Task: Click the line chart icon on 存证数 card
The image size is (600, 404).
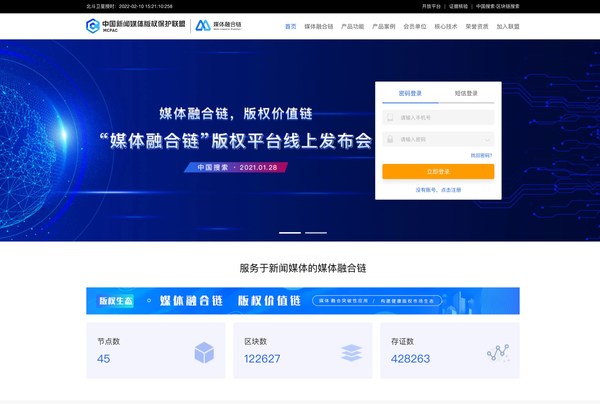Action: click(497, 351)
